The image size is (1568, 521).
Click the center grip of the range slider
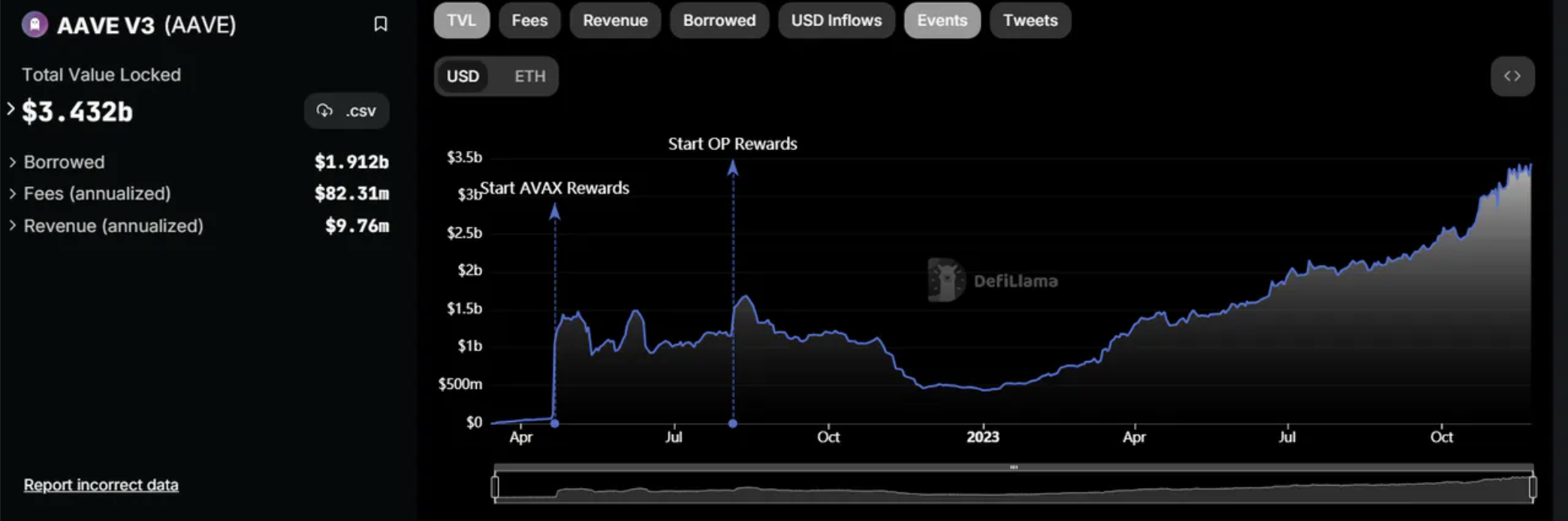[1014, 467]
